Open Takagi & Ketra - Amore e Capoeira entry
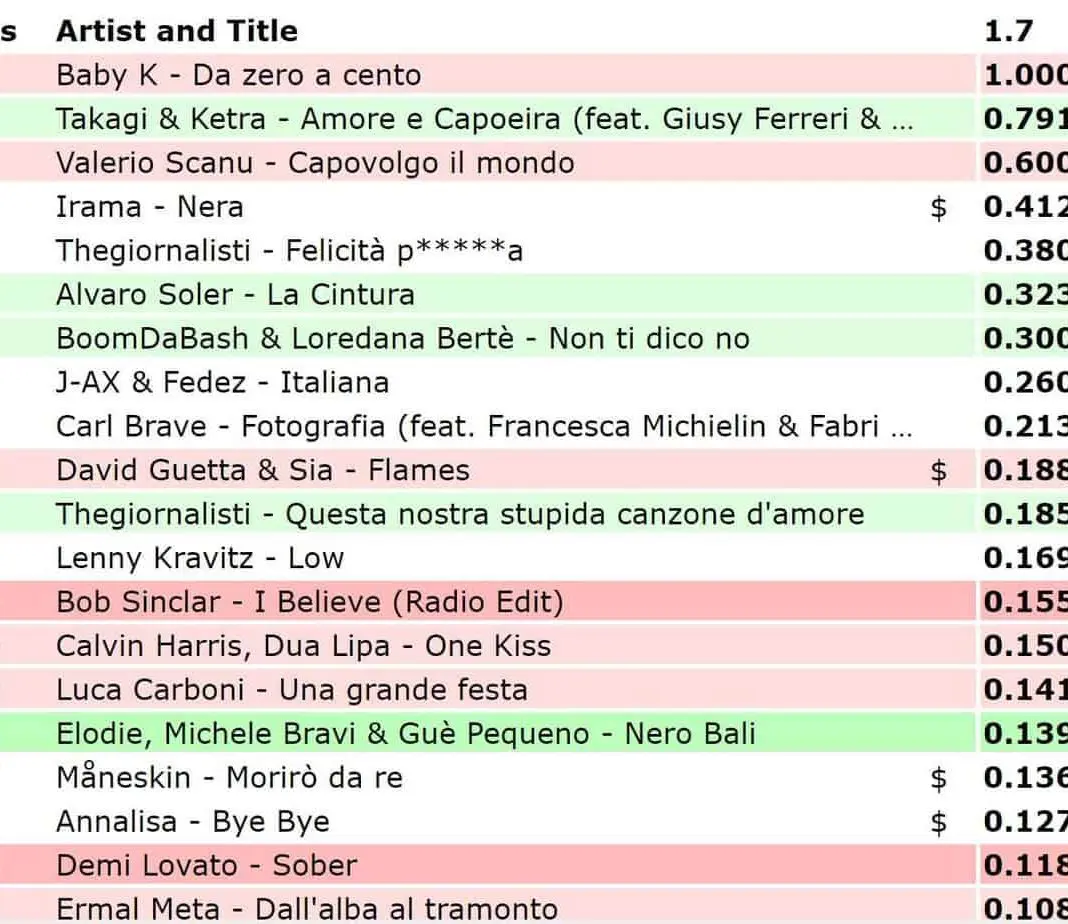This screenshot has height=924, width=1068. (x=484, y=119)
